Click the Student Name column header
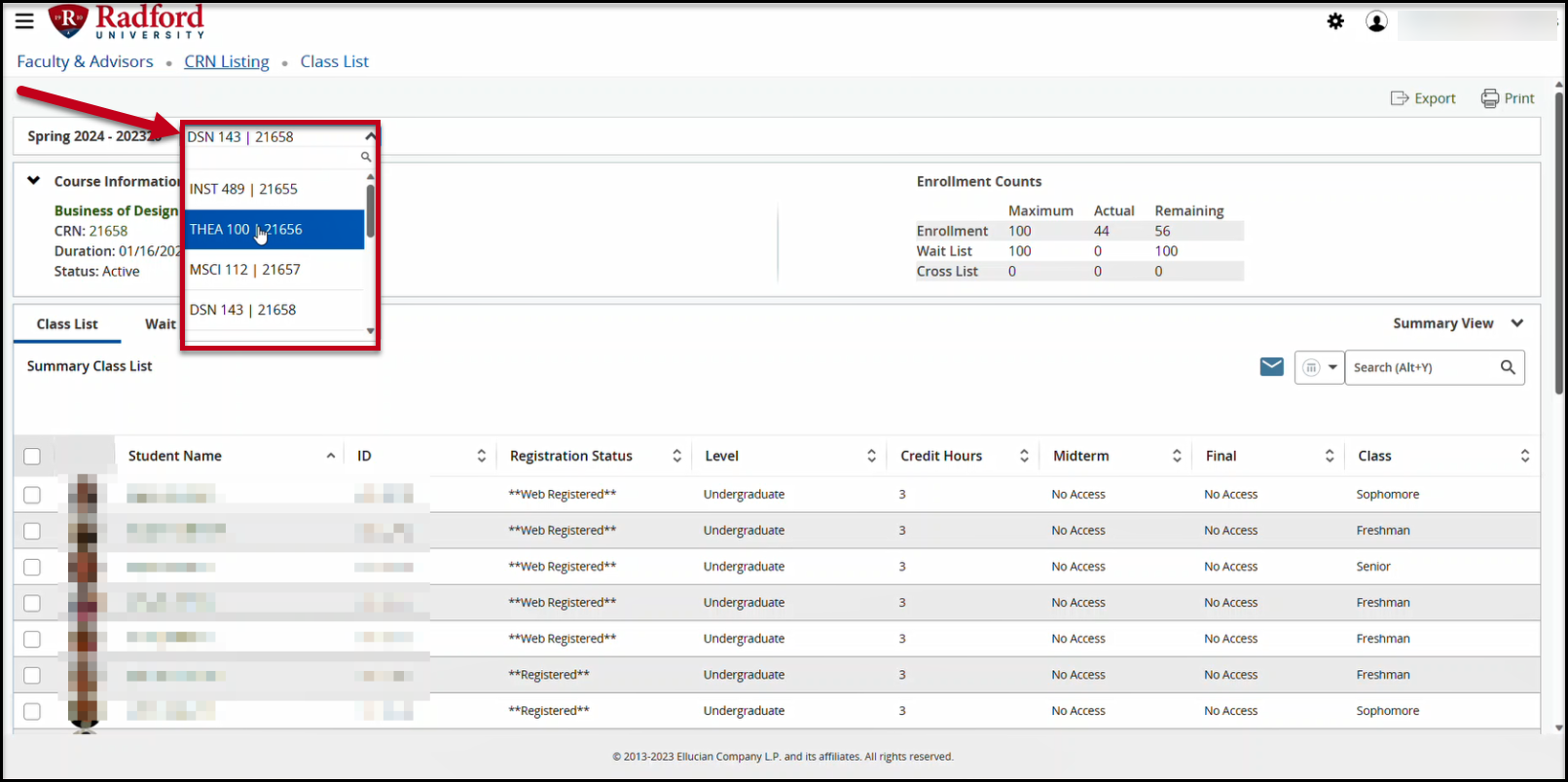The height and width of the screenshot is (782, 1568). point(175,456)
